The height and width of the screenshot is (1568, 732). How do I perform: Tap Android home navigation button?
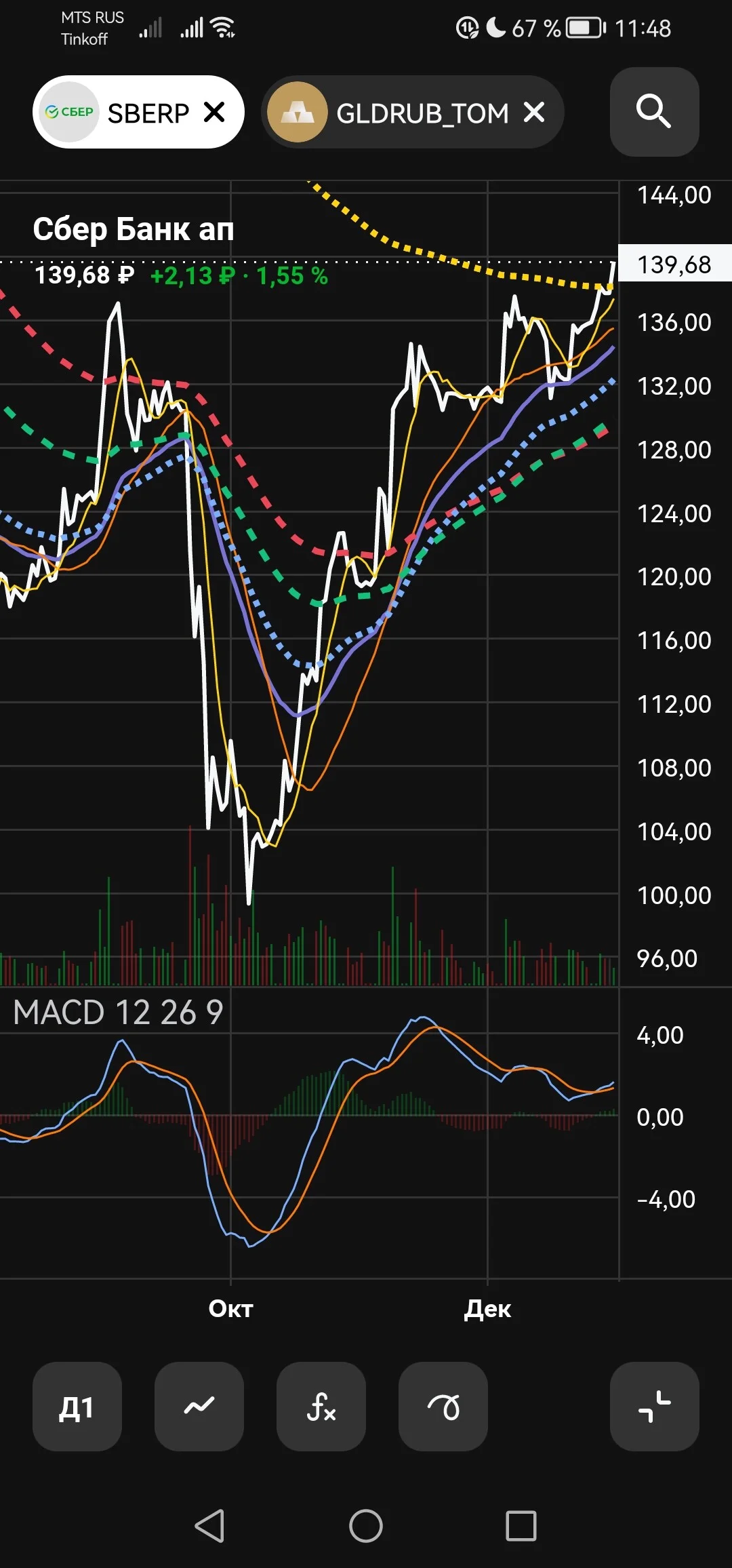click(x=366, y=1526)
